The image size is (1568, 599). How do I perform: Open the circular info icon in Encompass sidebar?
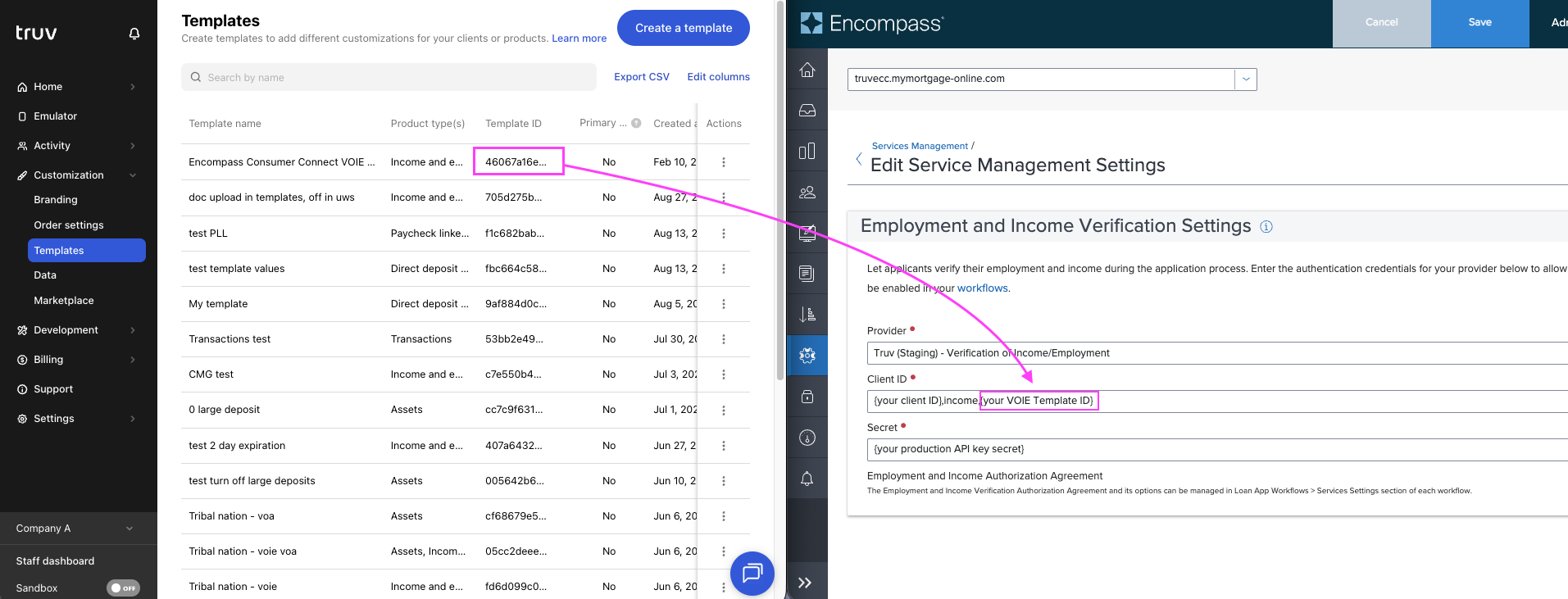(807, 438)
